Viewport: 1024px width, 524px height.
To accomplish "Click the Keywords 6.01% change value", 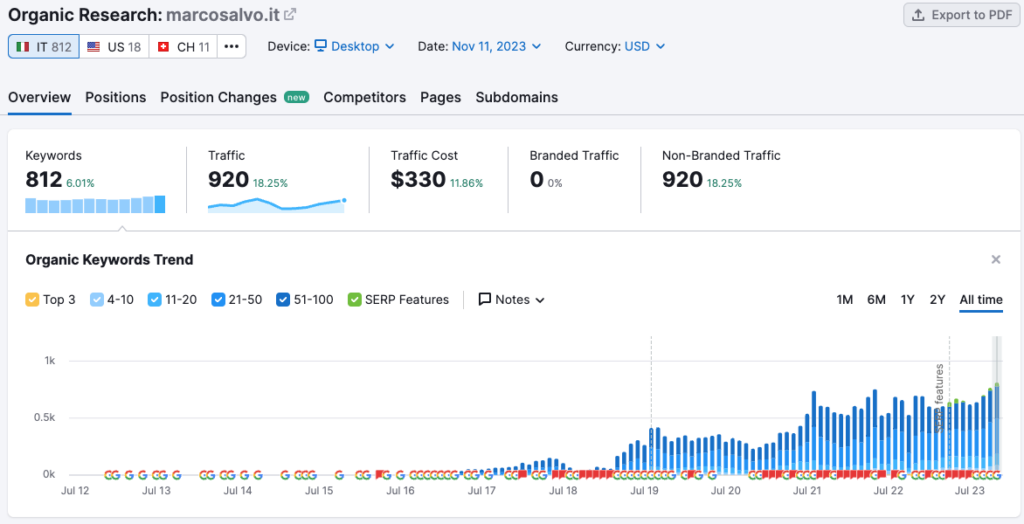I will point(80,184).
